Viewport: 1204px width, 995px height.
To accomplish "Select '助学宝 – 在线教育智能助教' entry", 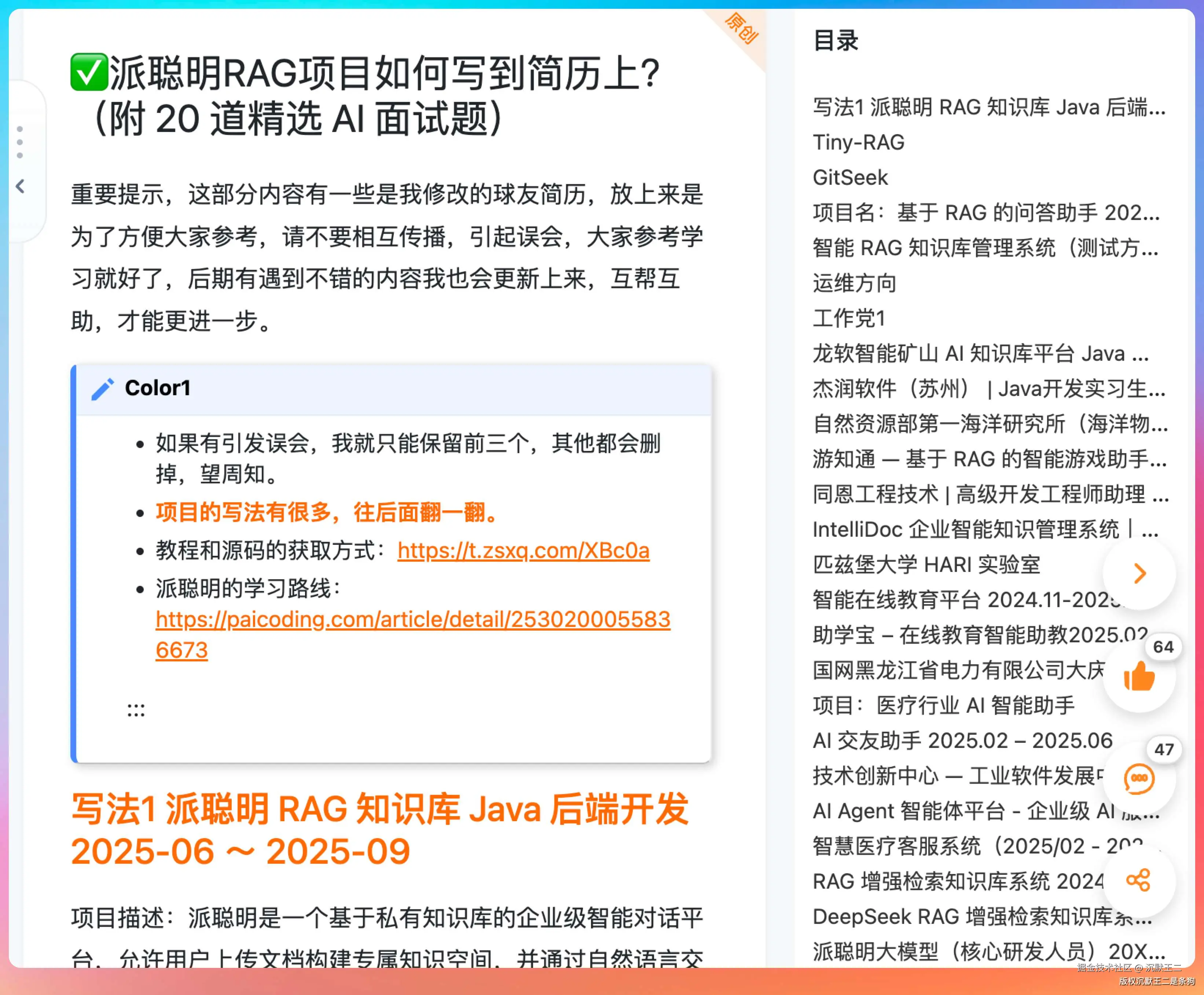I will pos(980,635).
